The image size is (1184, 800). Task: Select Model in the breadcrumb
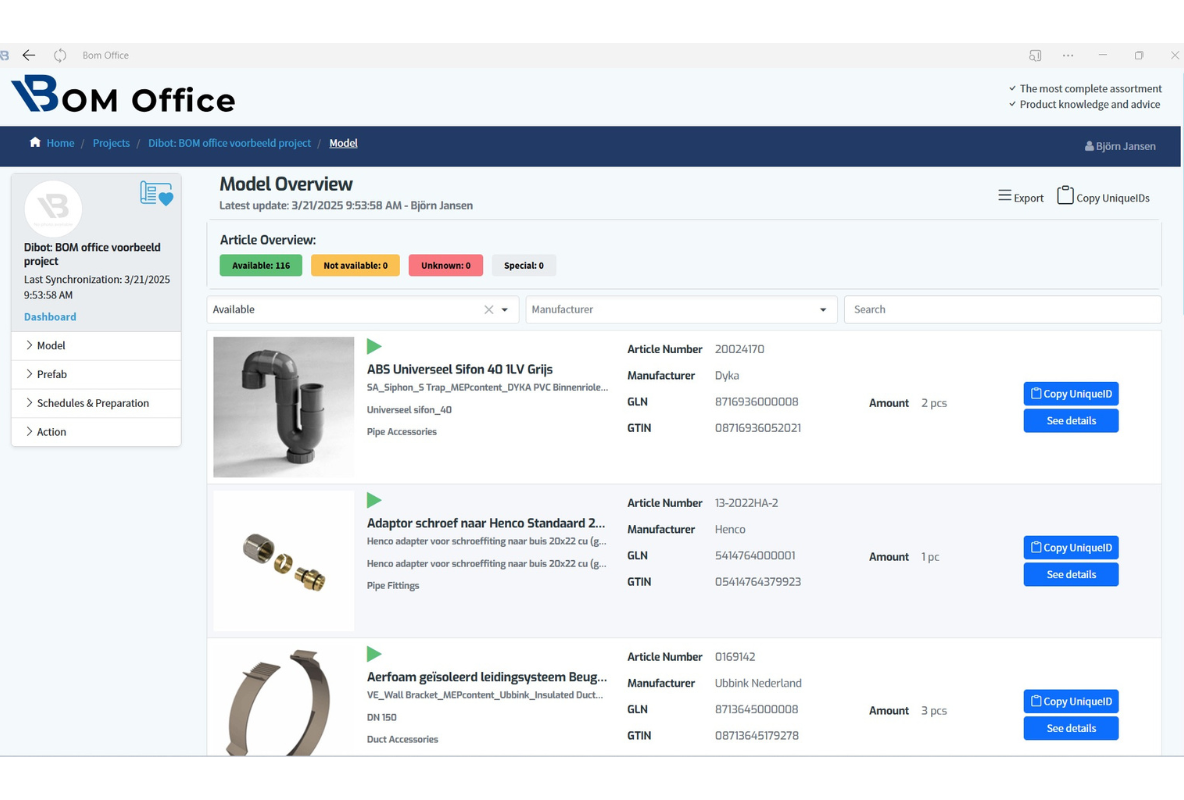344,144
